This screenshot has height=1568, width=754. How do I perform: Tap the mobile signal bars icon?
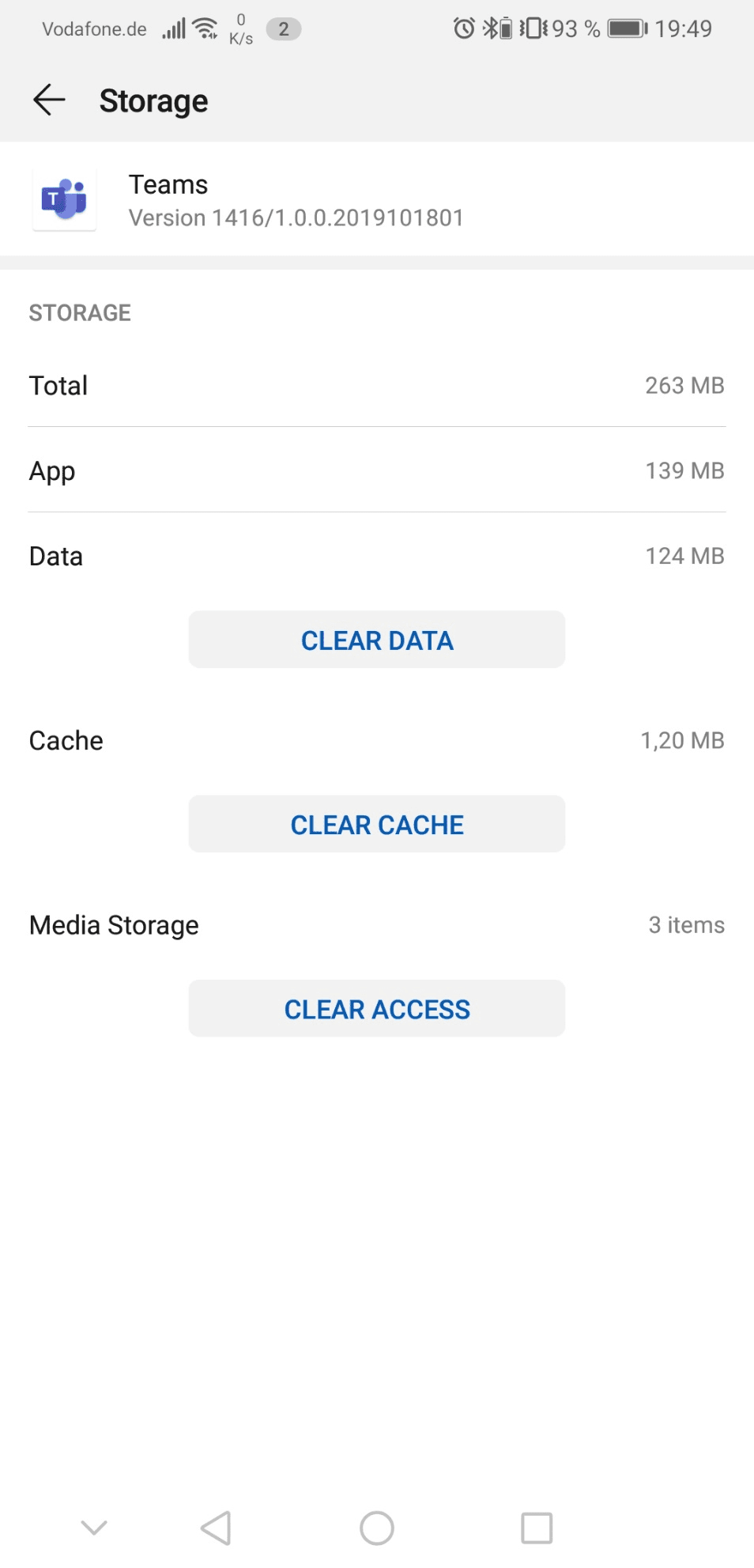(174, 29)
